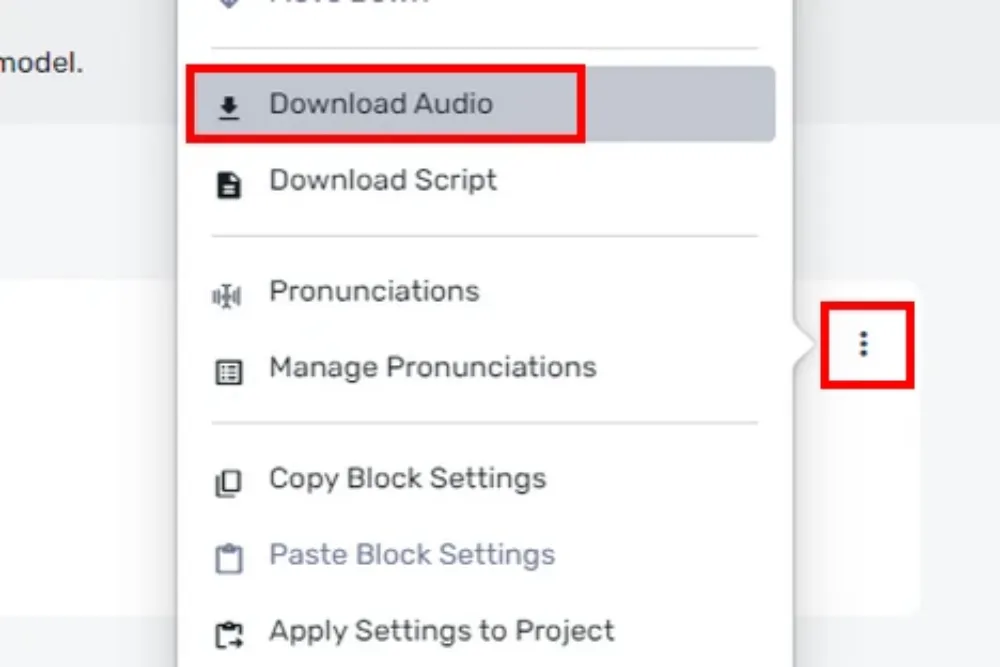The width and height of the screenshot is (1000, 667).
Task: Open the Pronunciations option
Action: tap(374, 291)
